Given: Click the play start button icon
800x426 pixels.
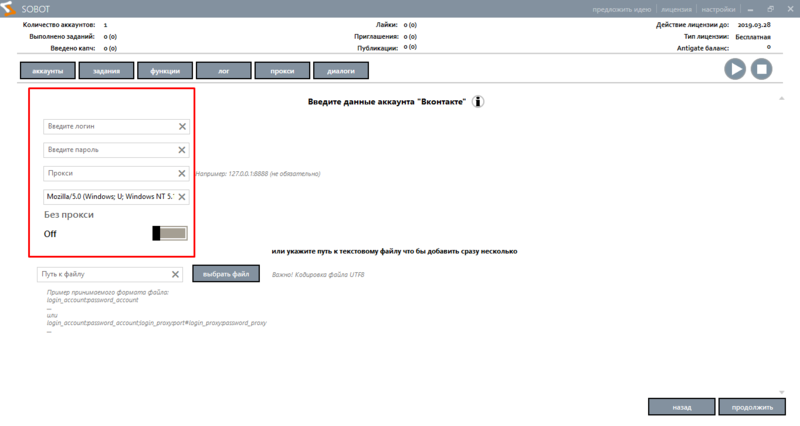Looking at the screenshot, I should (735, 69).
